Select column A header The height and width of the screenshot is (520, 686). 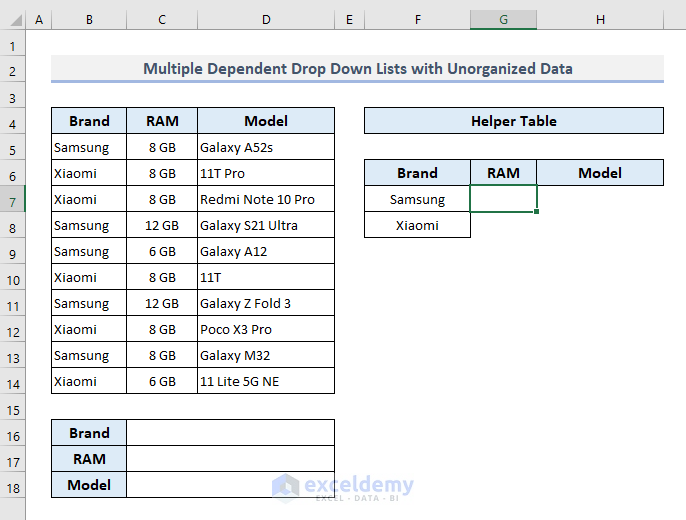[39, 20]
